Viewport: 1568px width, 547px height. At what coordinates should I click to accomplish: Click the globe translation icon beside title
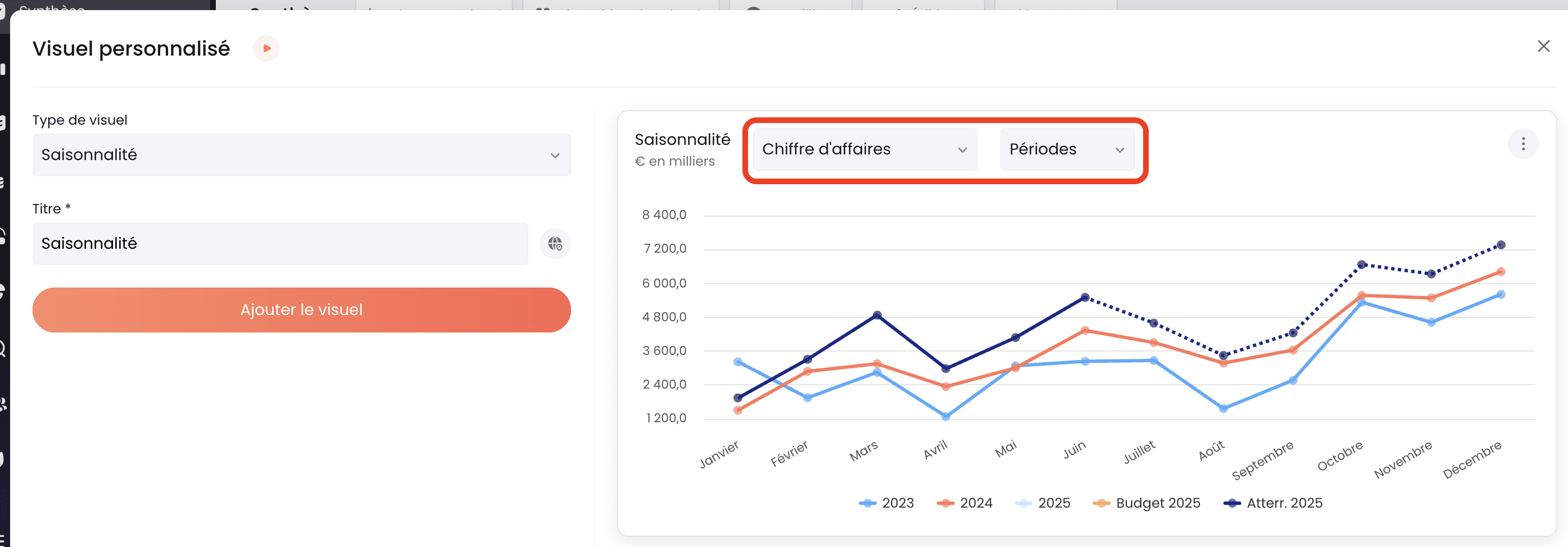555,243
